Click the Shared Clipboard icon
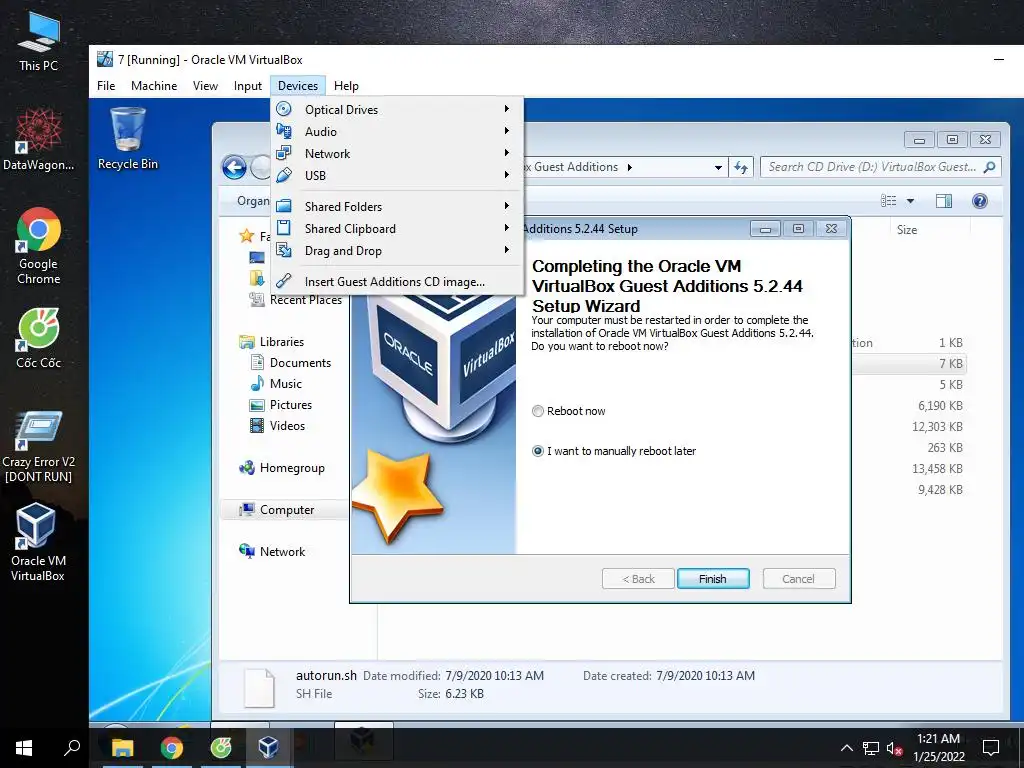The height and width of the screenshot is (768, 1024). (x=283, y=228)
